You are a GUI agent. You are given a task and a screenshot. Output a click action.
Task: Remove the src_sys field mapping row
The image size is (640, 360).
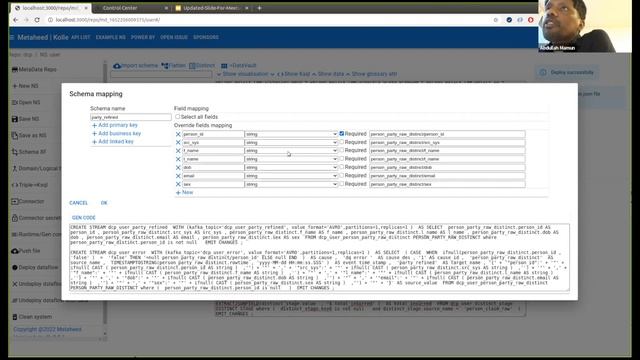click(178, 142)
